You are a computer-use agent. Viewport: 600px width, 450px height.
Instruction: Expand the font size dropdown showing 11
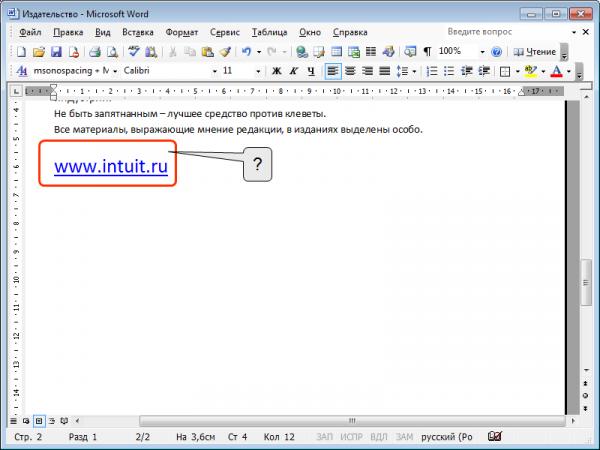258,71
